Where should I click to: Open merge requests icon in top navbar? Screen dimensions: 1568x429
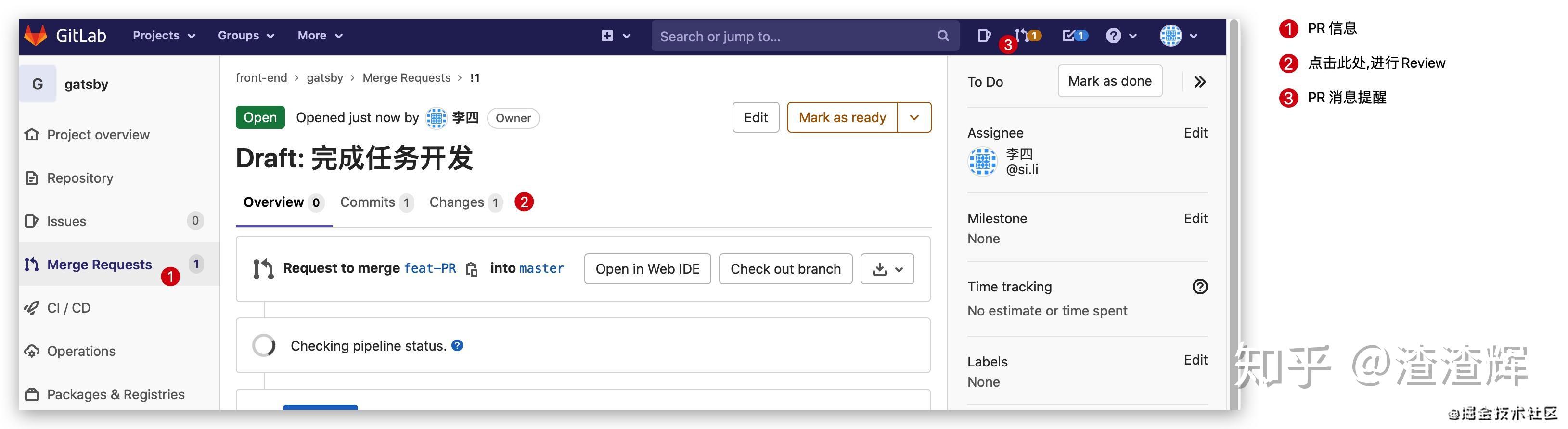pos(1023,35)
